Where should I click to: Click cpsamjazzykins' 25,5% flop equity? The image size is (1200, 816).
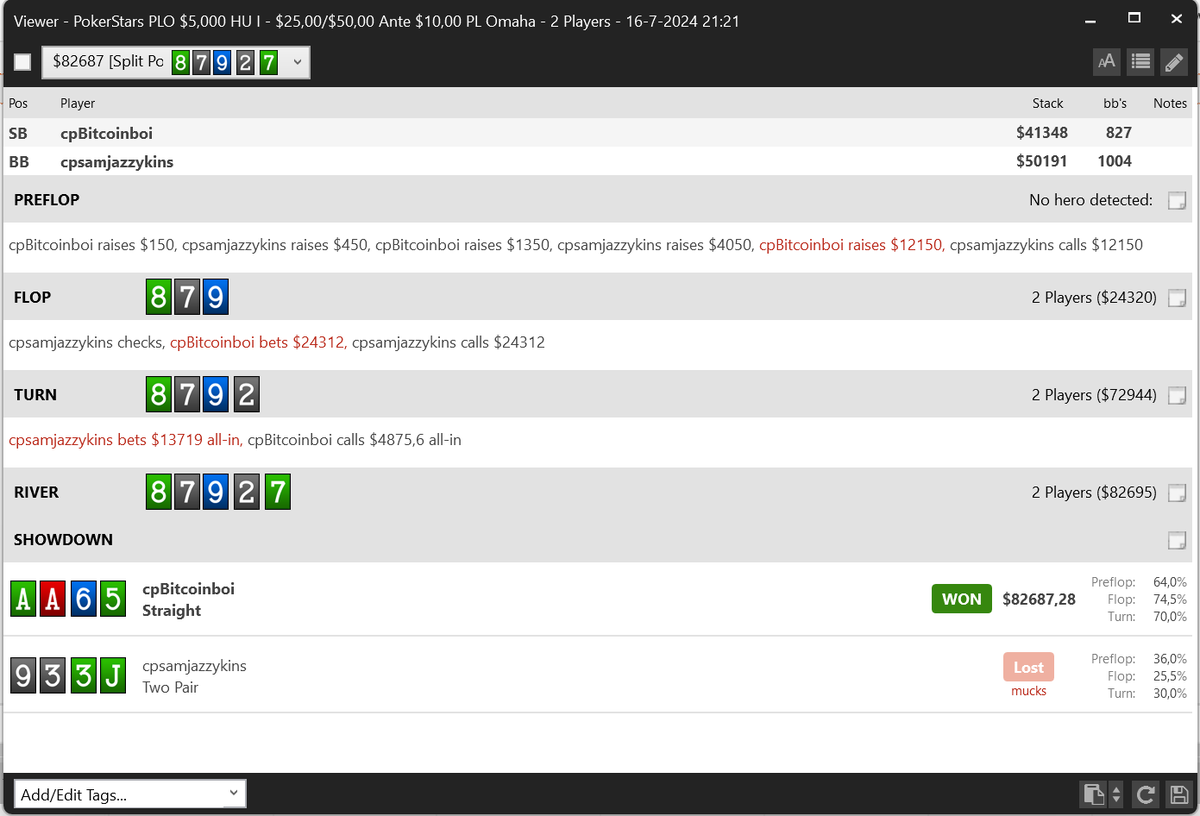click(1169, 676)
